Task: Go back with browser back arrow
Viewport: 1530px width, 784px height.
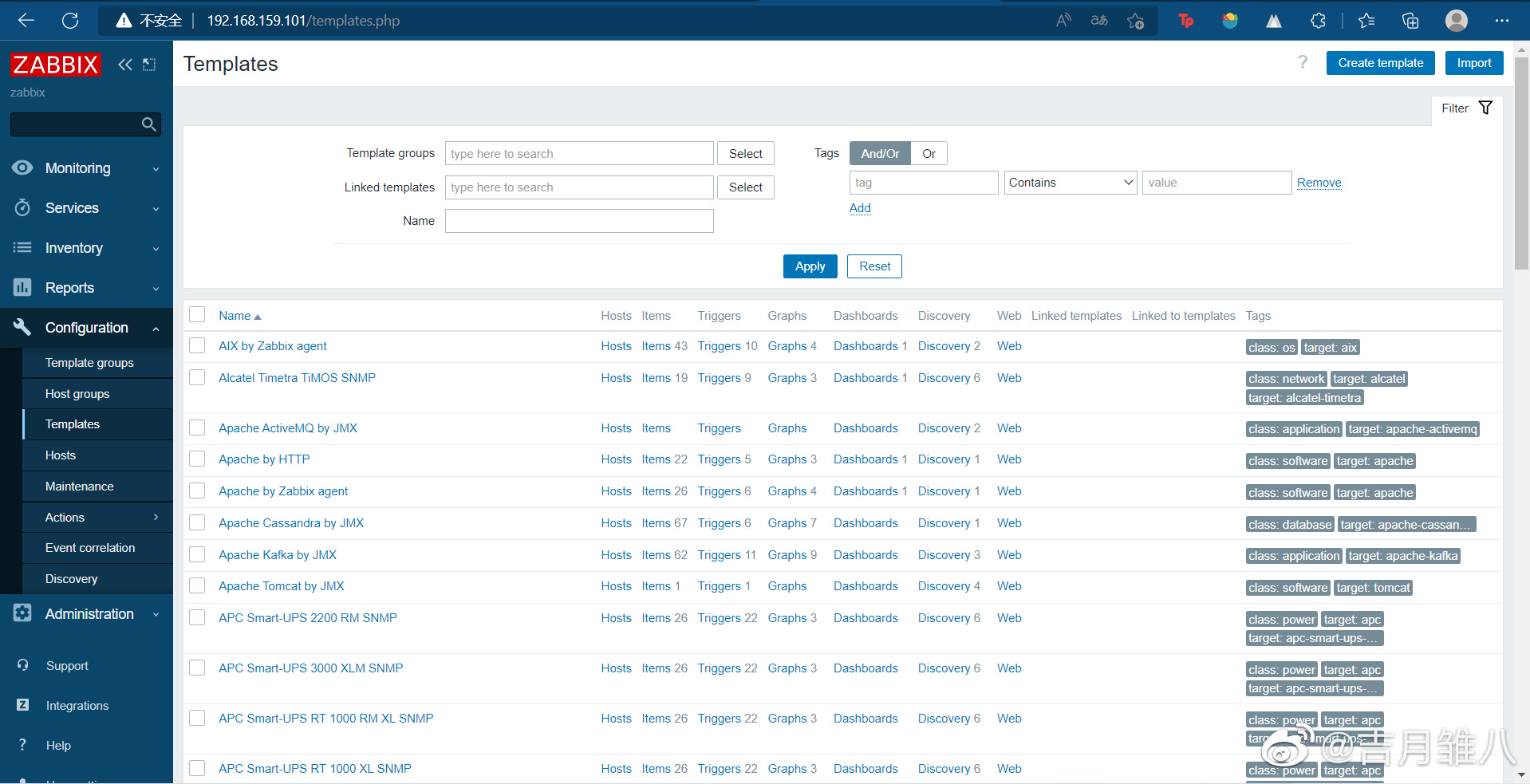Action: pos(26,21)
